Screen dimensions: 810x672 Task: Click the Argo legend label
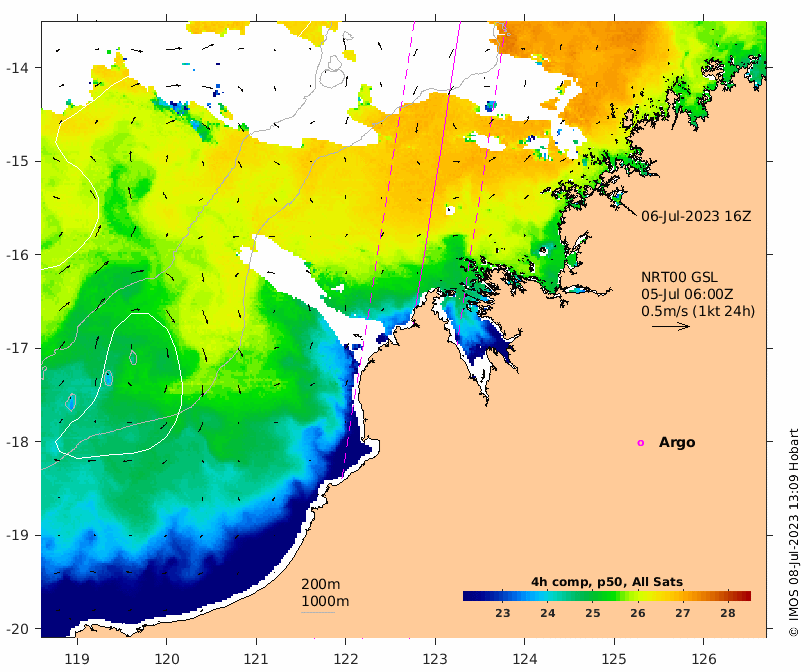click(677, 443)
